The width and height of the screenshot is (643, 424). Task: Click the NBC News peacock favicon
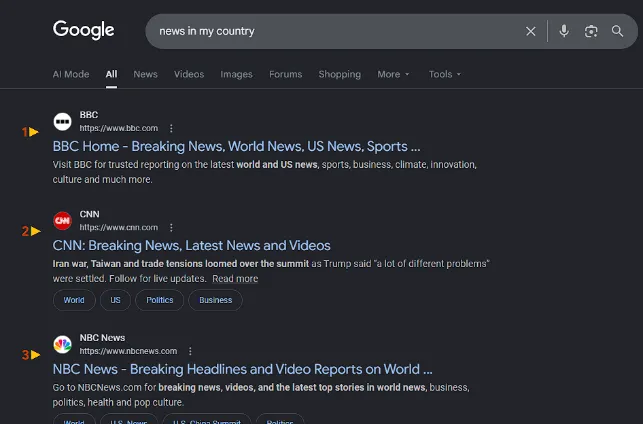pyautogui.click(x=62, y=344)
